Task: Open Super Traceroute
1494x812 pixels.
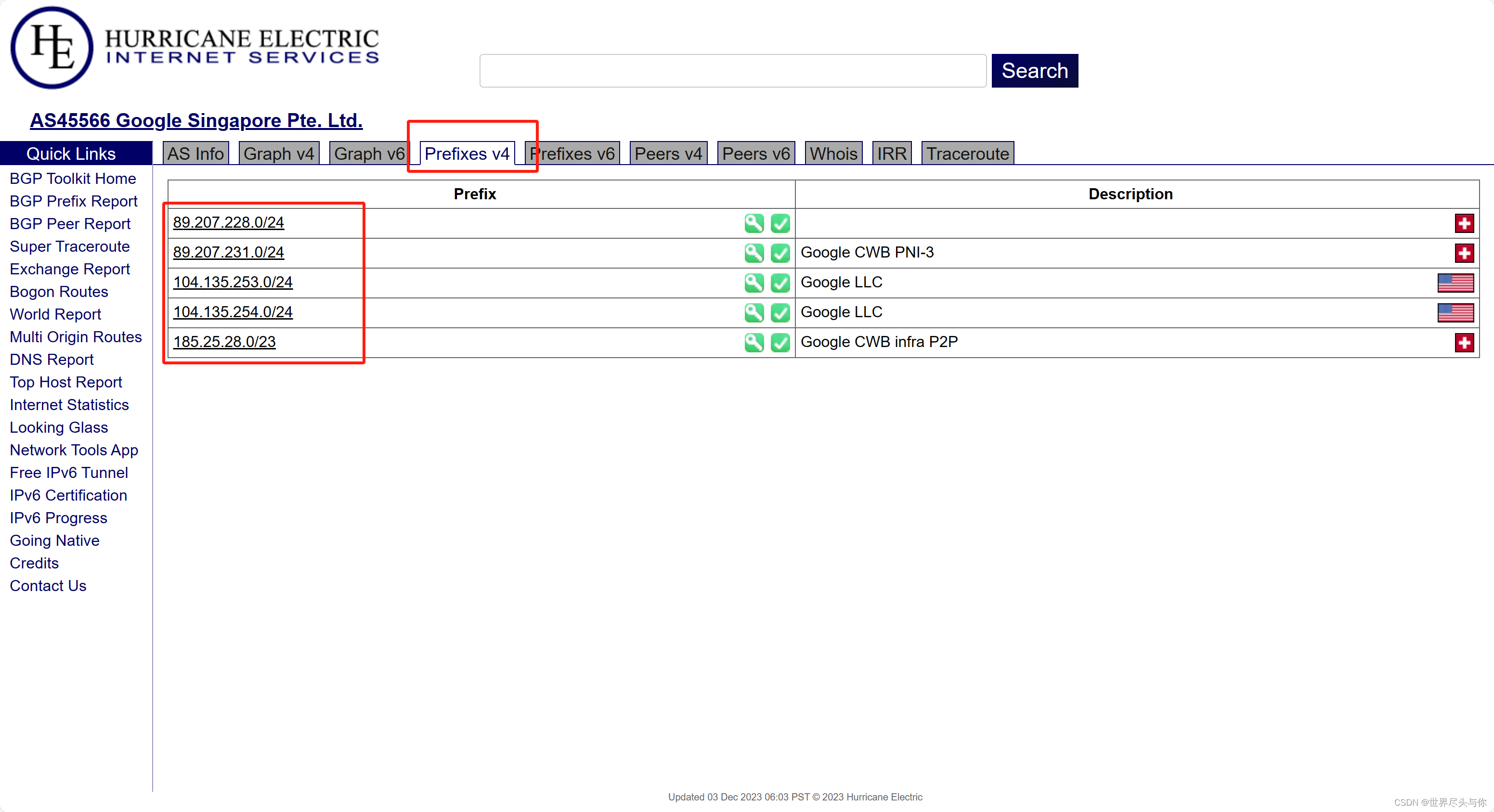Action: click(x=70, y=246)
